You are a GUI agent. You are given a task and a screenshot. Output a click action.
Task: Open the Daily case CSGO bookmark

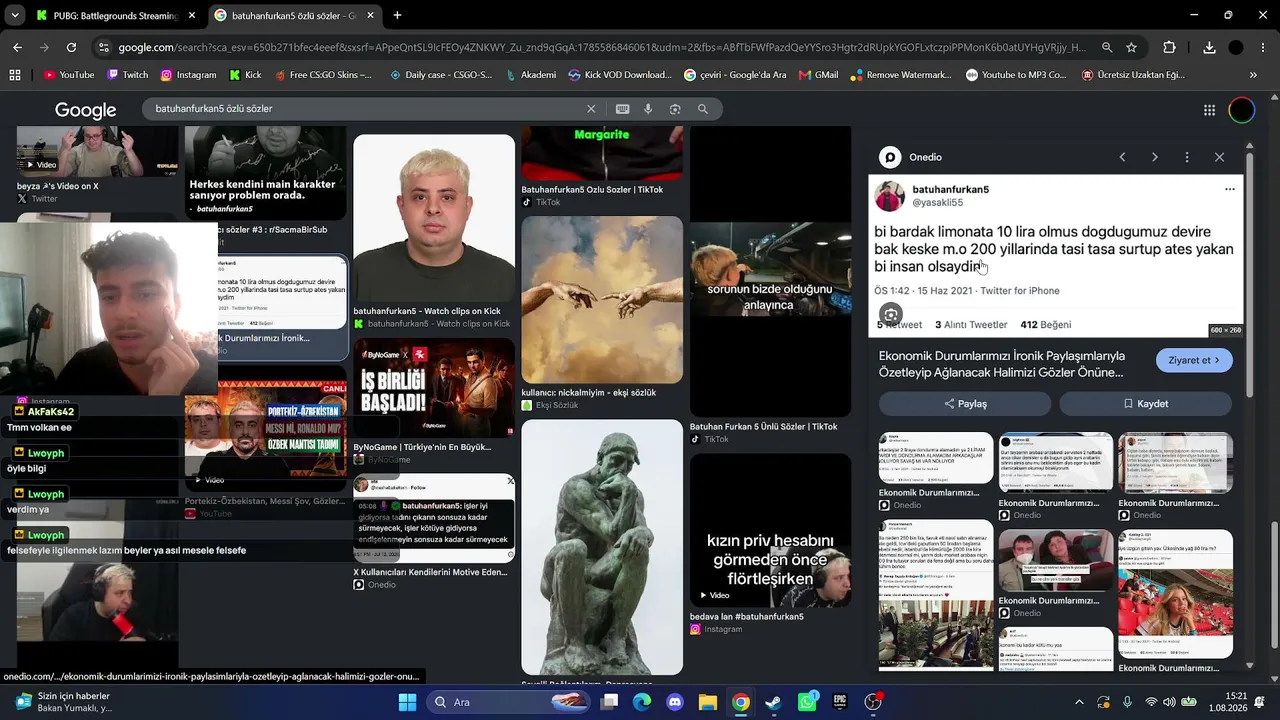(441, 75)
